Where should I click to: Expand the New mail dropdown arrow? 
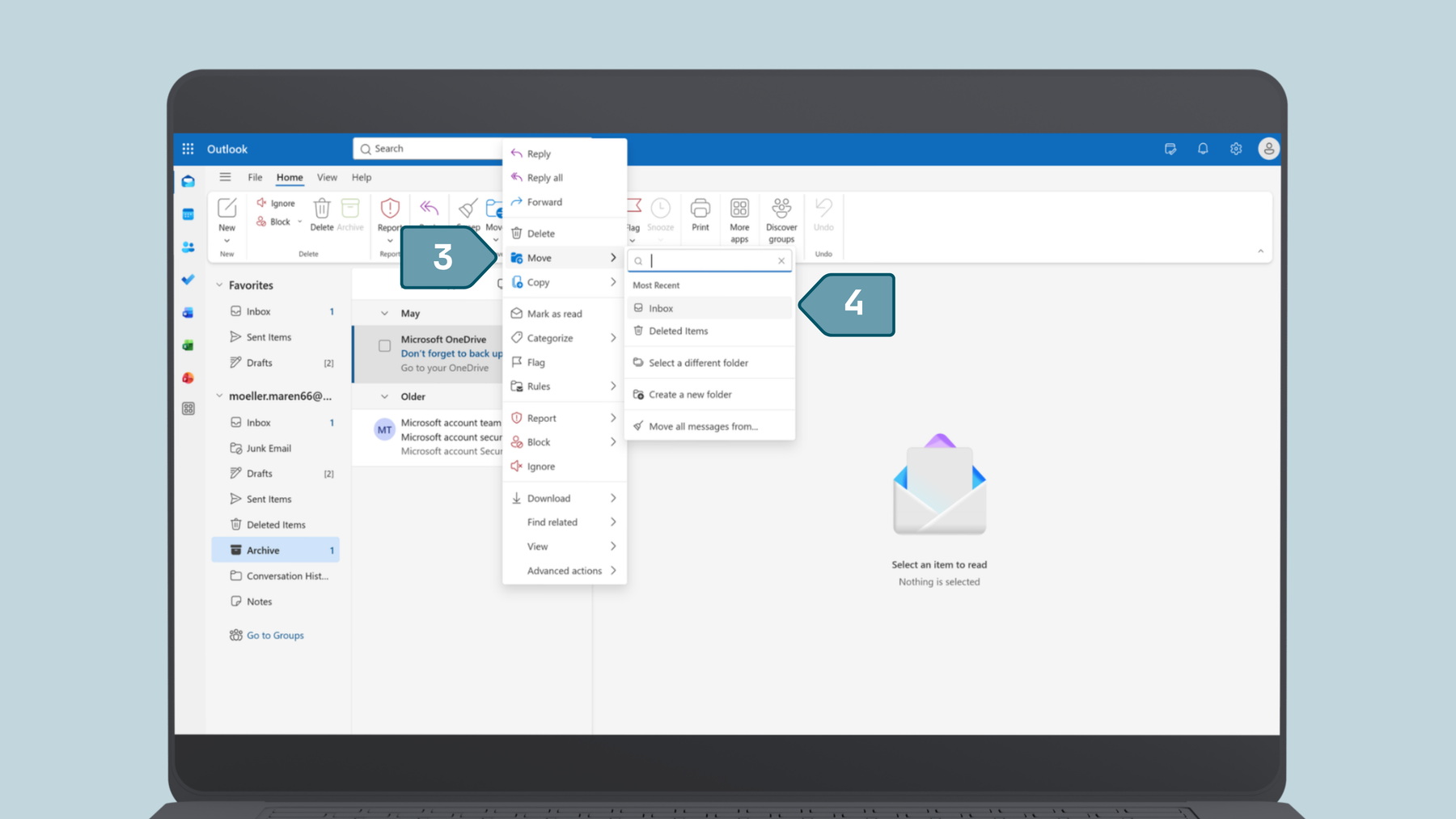tap(227, 241)
